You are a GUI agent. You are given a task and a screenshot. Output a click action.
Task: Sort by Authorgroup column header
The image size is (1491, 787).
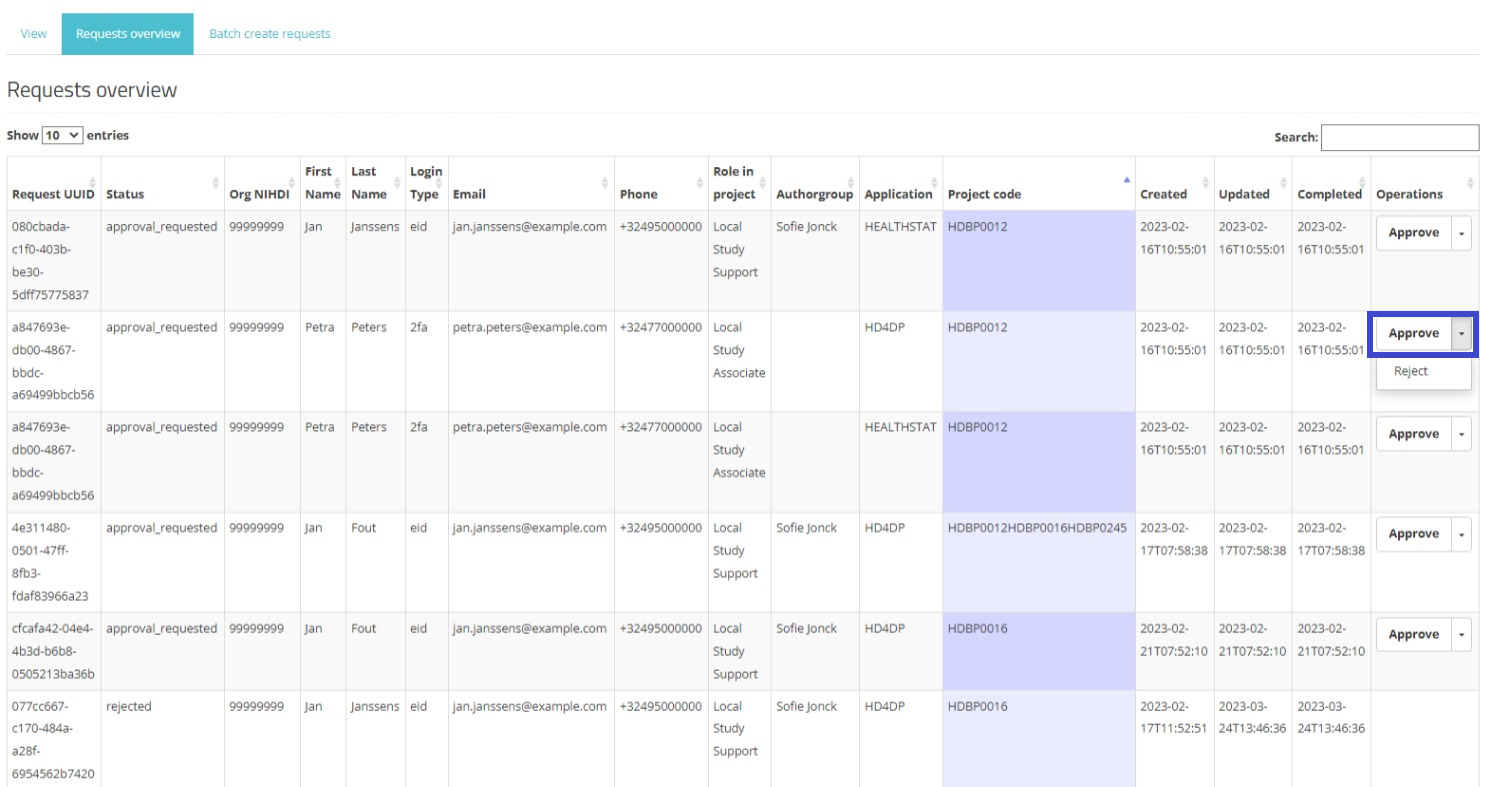tap(814, 194)
